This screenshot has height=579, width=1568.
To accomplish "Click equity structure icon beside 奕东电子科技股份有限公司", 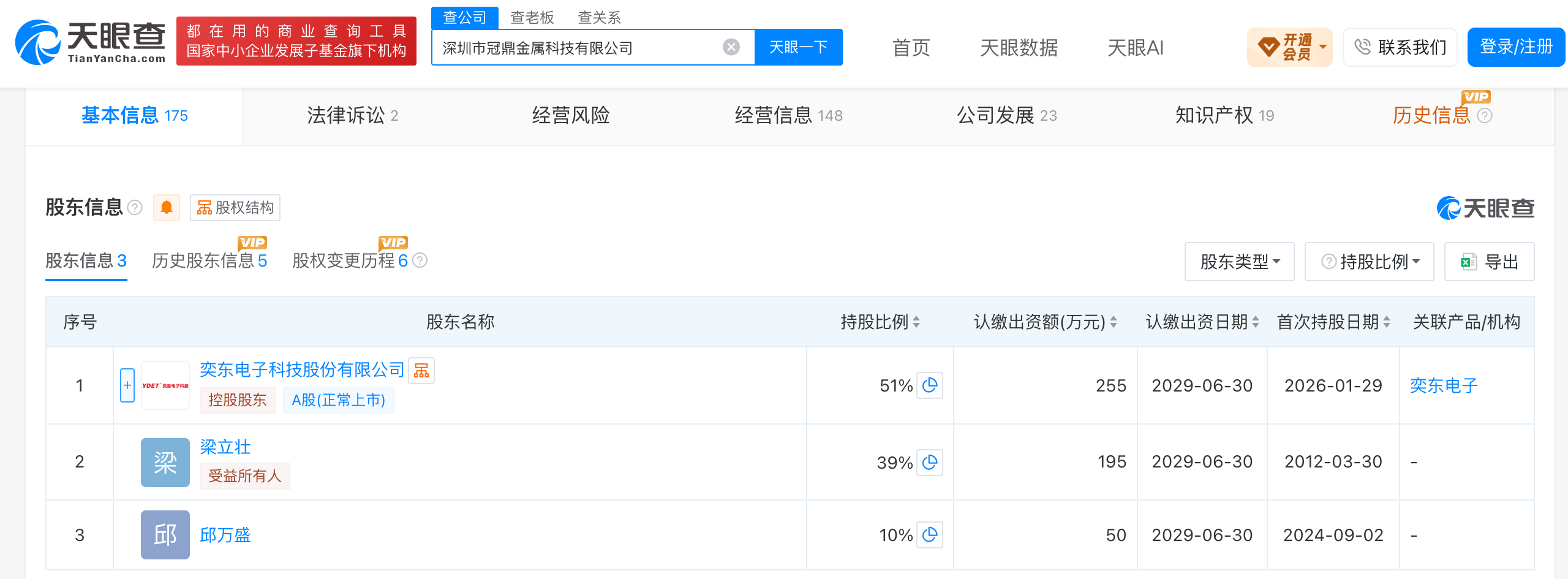I will pyautogui.click(x=421, y=370).
